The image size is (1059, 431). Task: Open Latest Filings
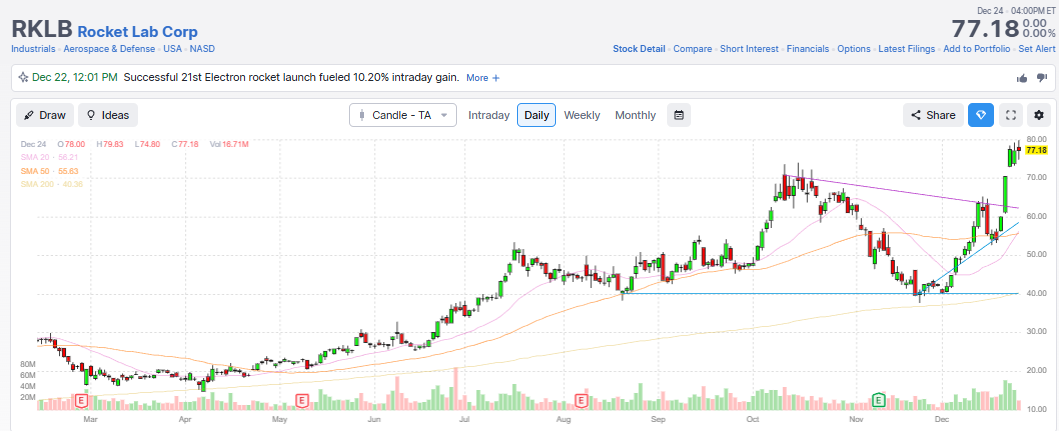(906, 49)
